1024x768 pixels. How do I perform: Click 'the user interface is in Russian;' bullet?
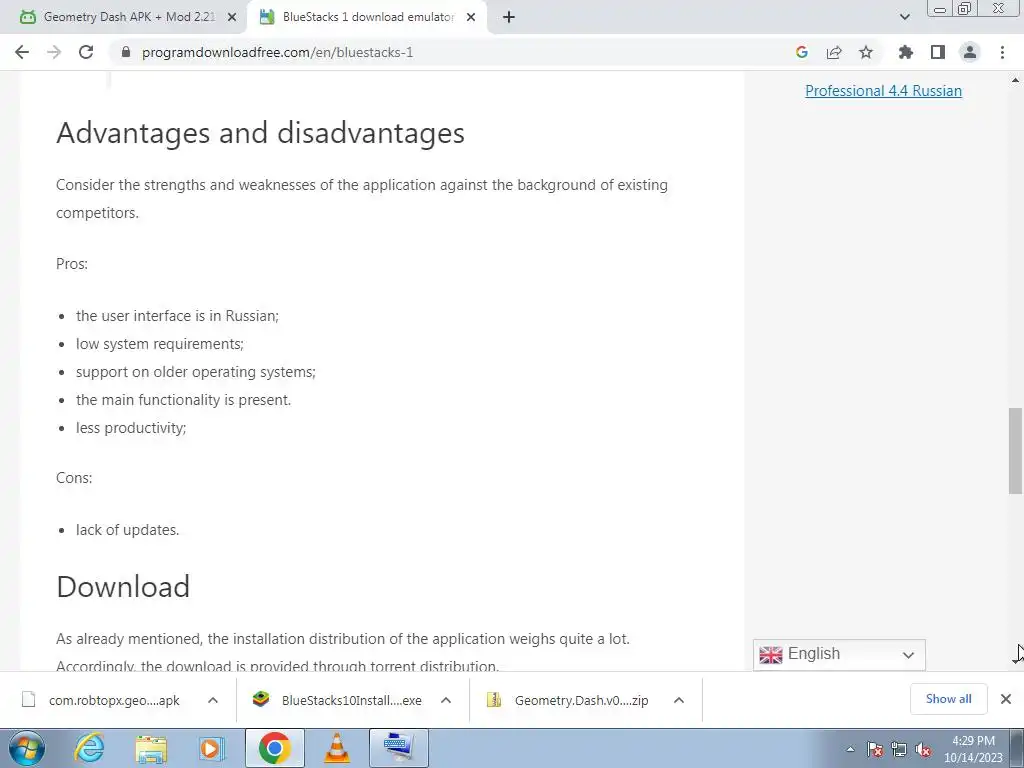[x=177, y=315]
